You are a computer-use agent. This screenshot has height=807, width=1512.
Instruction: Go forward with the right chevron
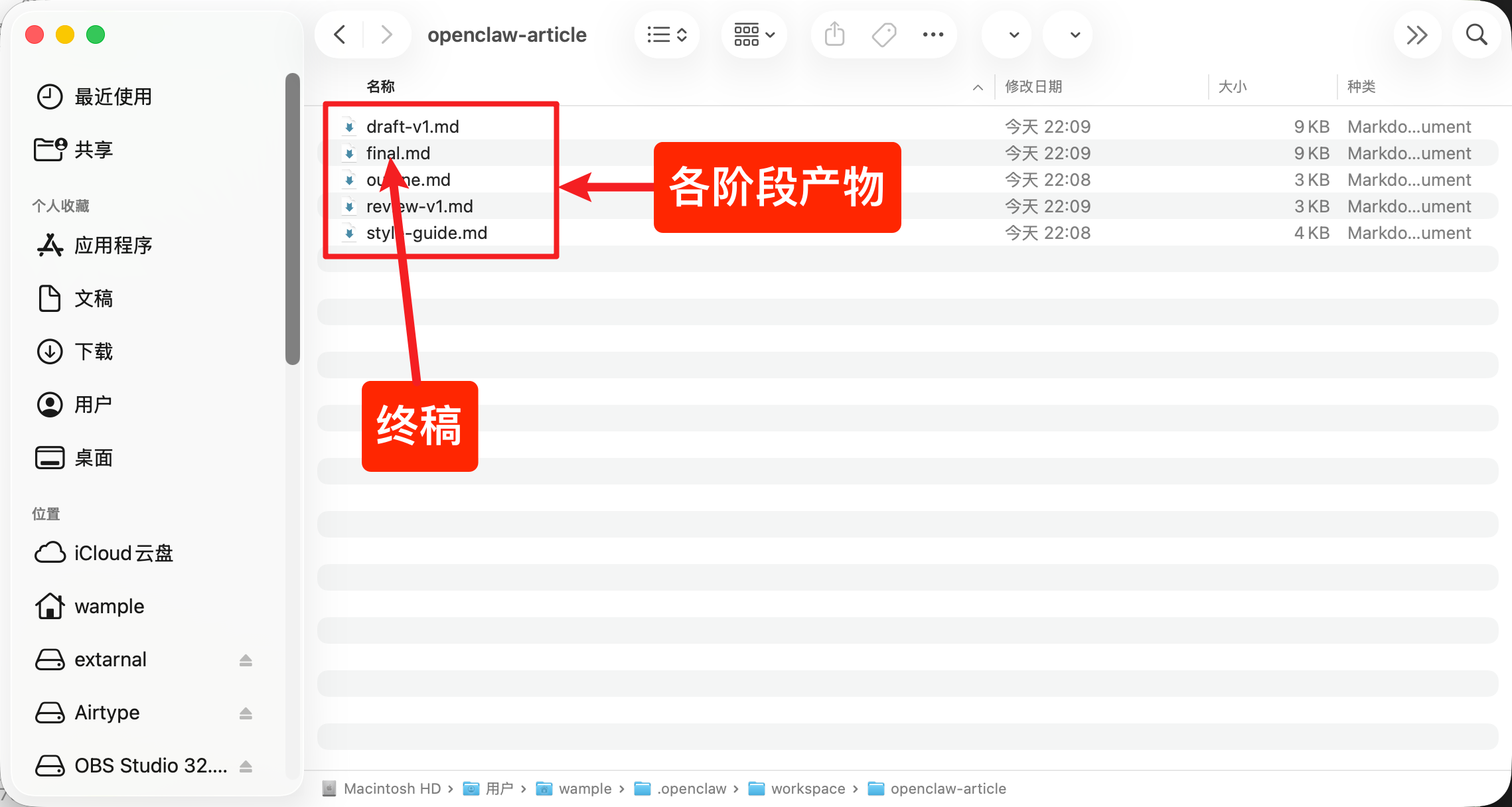point(386,35)
